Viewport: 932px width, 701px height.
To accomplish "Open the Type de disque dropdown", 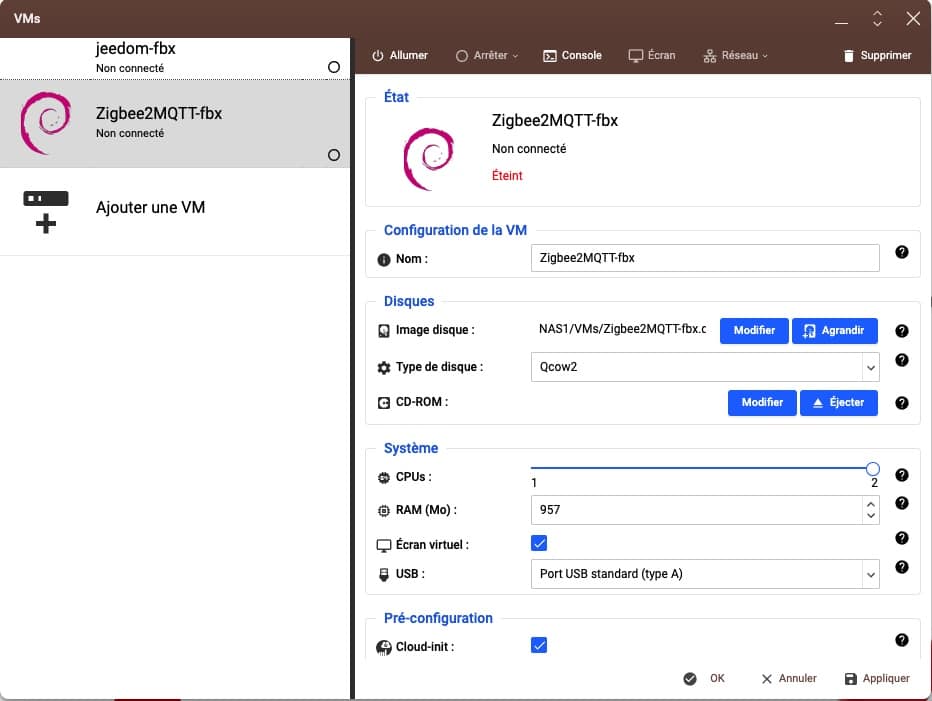I will tap(705, 367).
